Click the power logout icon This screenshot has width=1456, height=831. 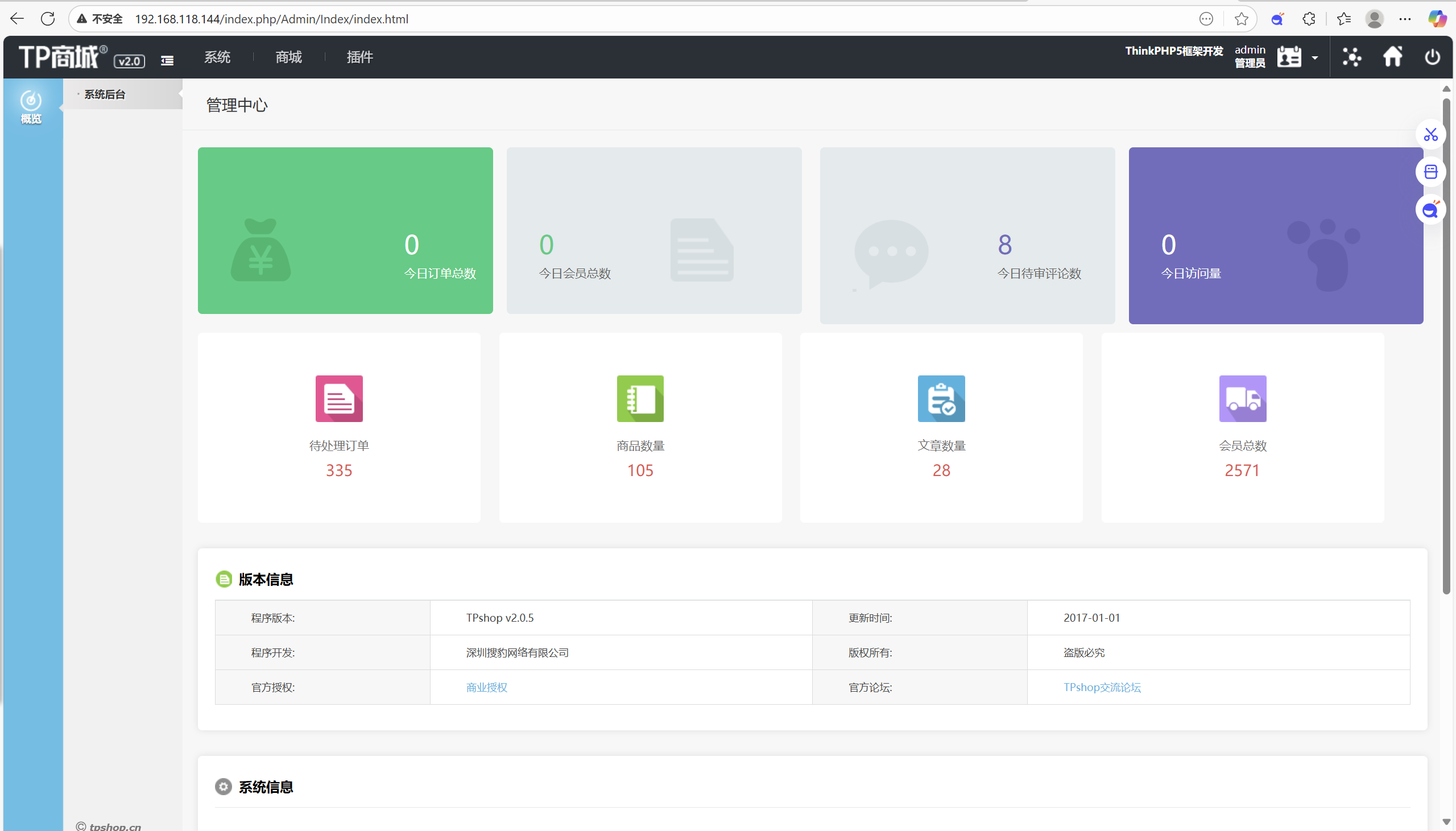pyautogui.click(x=1432, y=57)
